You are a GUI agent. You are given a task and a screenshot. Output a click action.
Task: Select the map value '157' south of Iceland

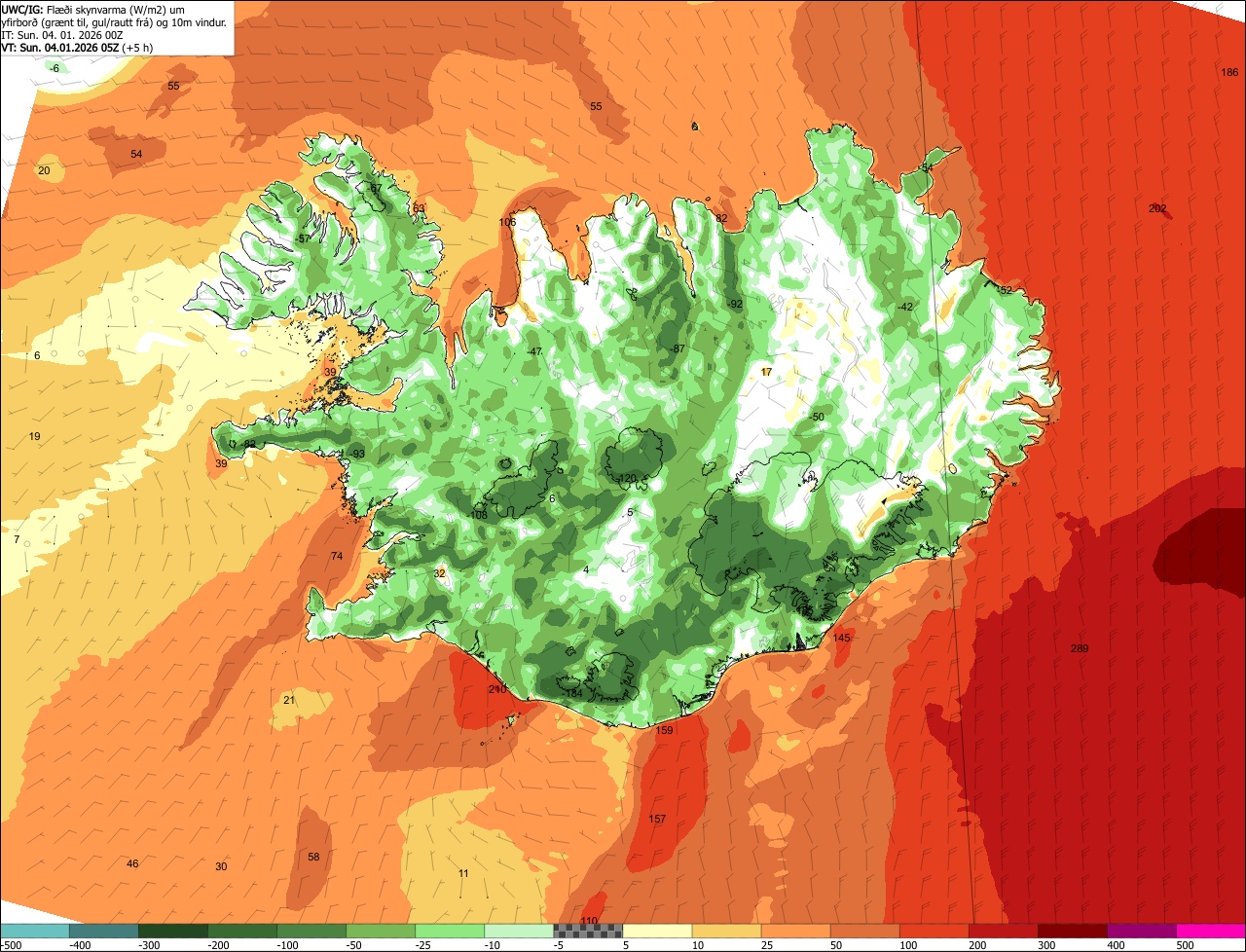(x=657, y=820)
